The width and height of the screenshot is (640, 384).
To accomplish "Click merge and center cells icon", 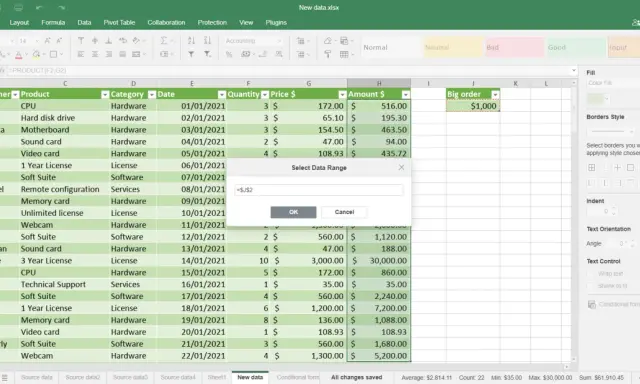I will pyautogui.click(x=136, y=54).
